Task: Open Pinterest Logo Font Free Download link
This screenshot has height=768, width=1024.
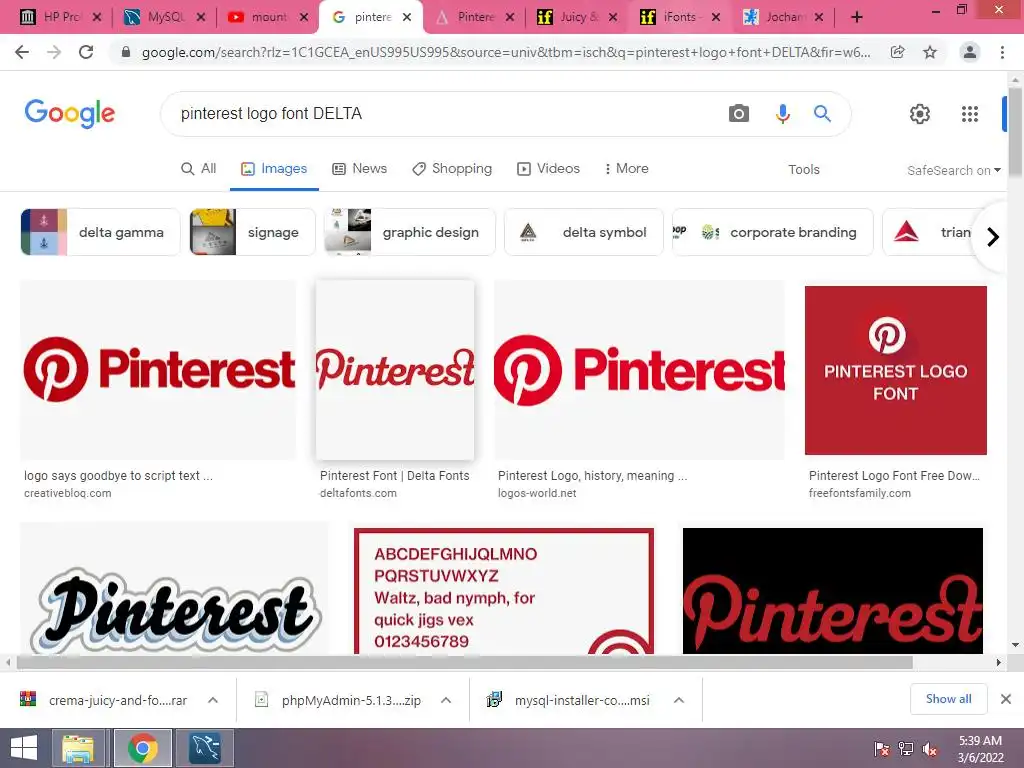Action: 894,476
